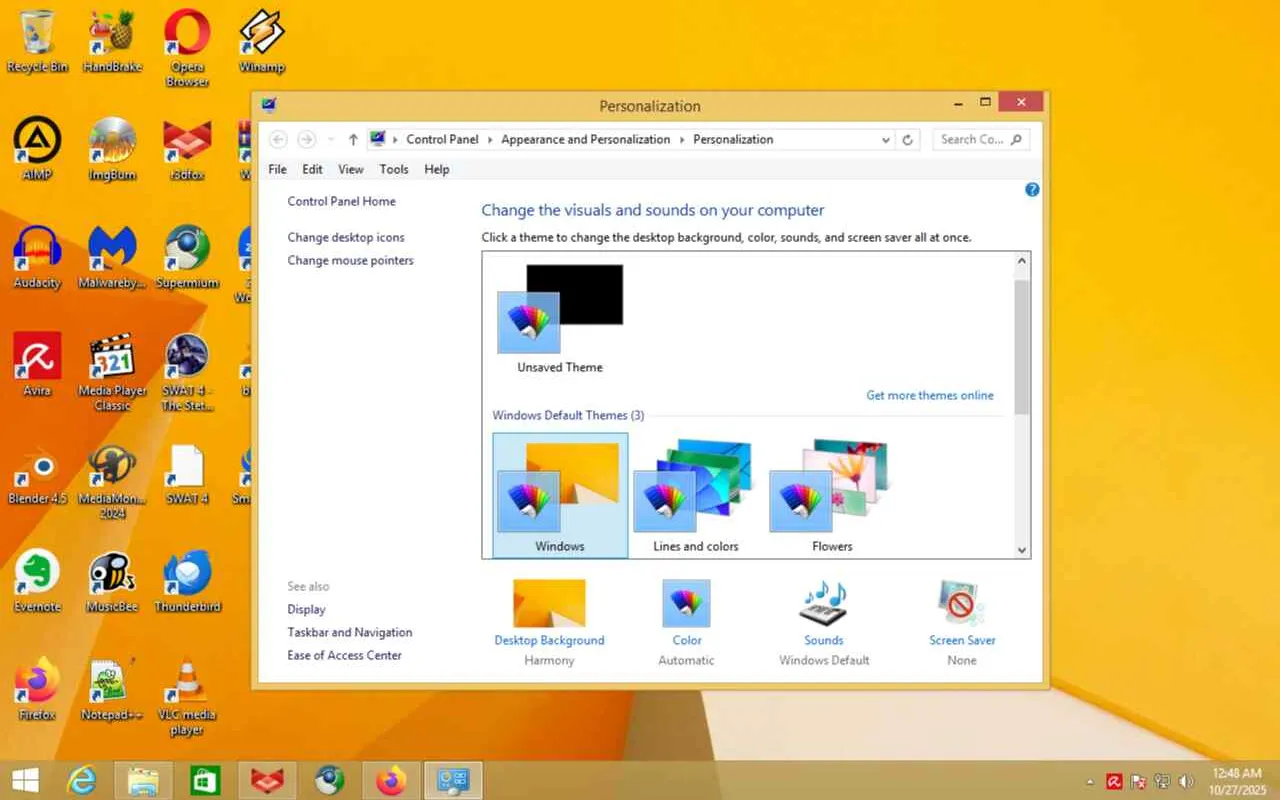1280x800 pixels.
Task: Click the ImgBurn desktop shortcut
Action: (x=112, y=149)
